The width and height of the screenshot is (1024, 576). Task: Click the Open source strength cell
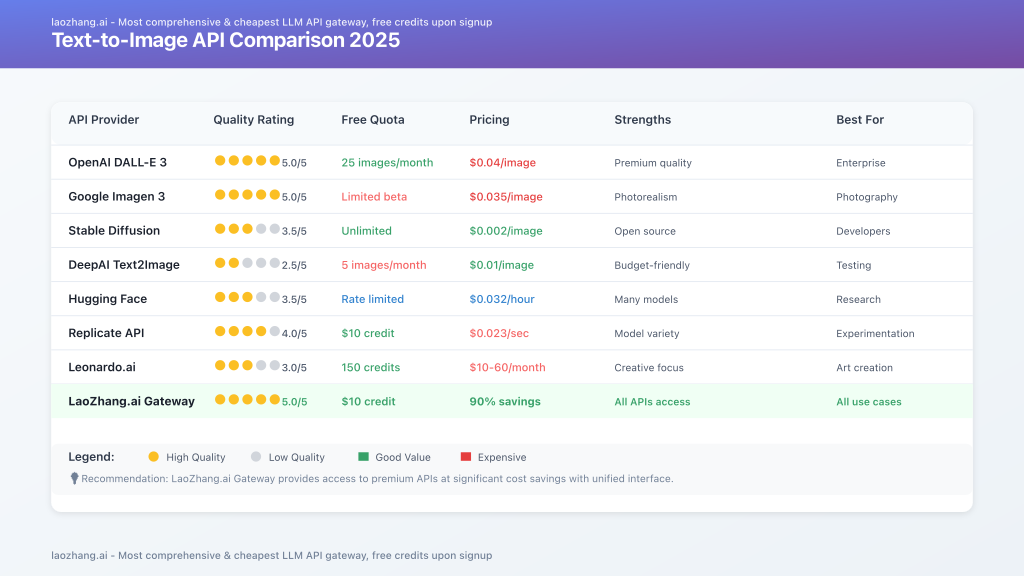[x=645, y=231]
